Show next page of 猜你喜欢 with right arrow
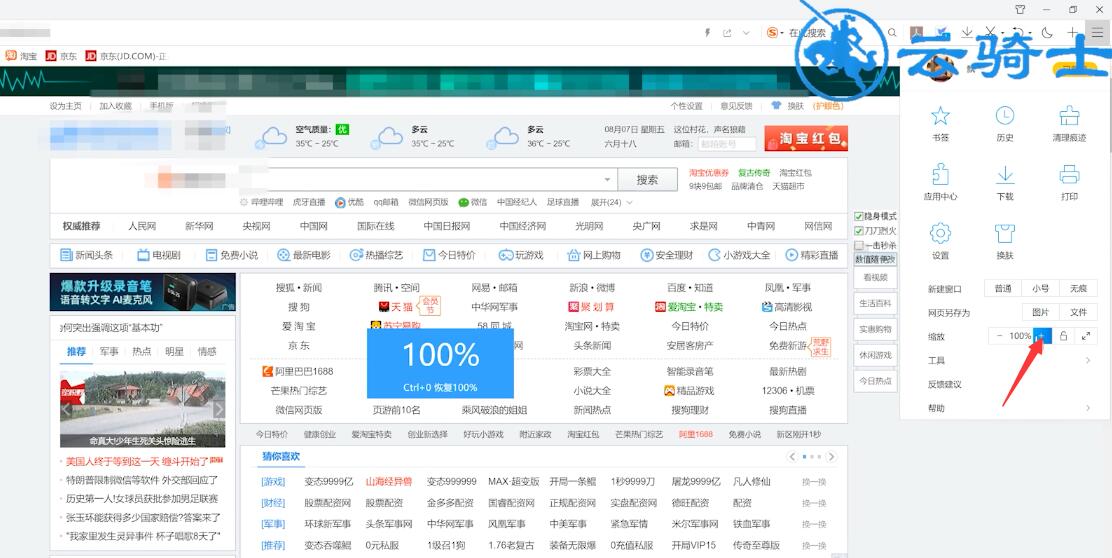Screen dimensions: 1112x558 pyautogui.click(x=832, y=457)
